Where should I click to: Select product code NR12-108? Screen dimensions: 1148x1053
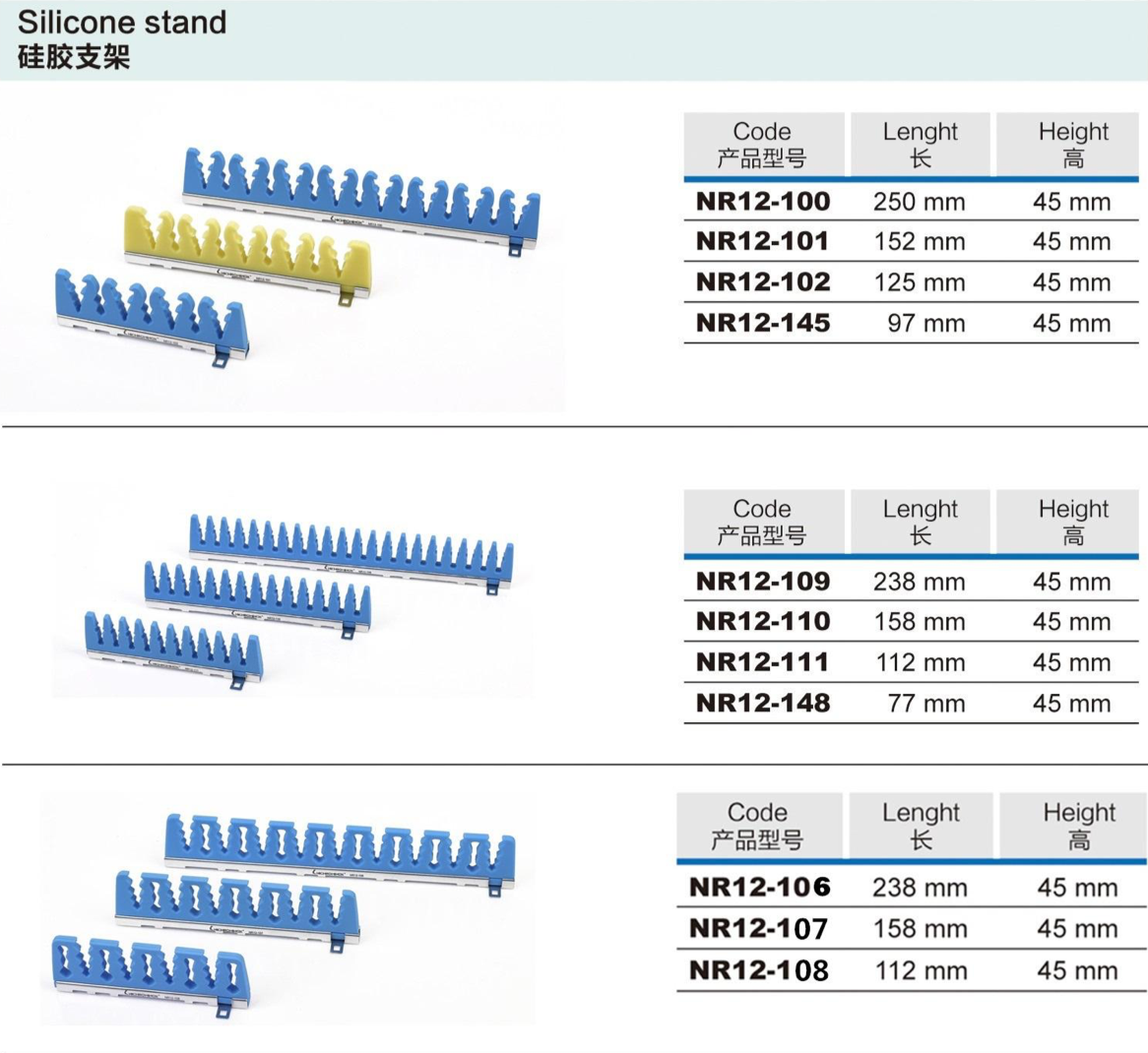(x=759, y=970)
